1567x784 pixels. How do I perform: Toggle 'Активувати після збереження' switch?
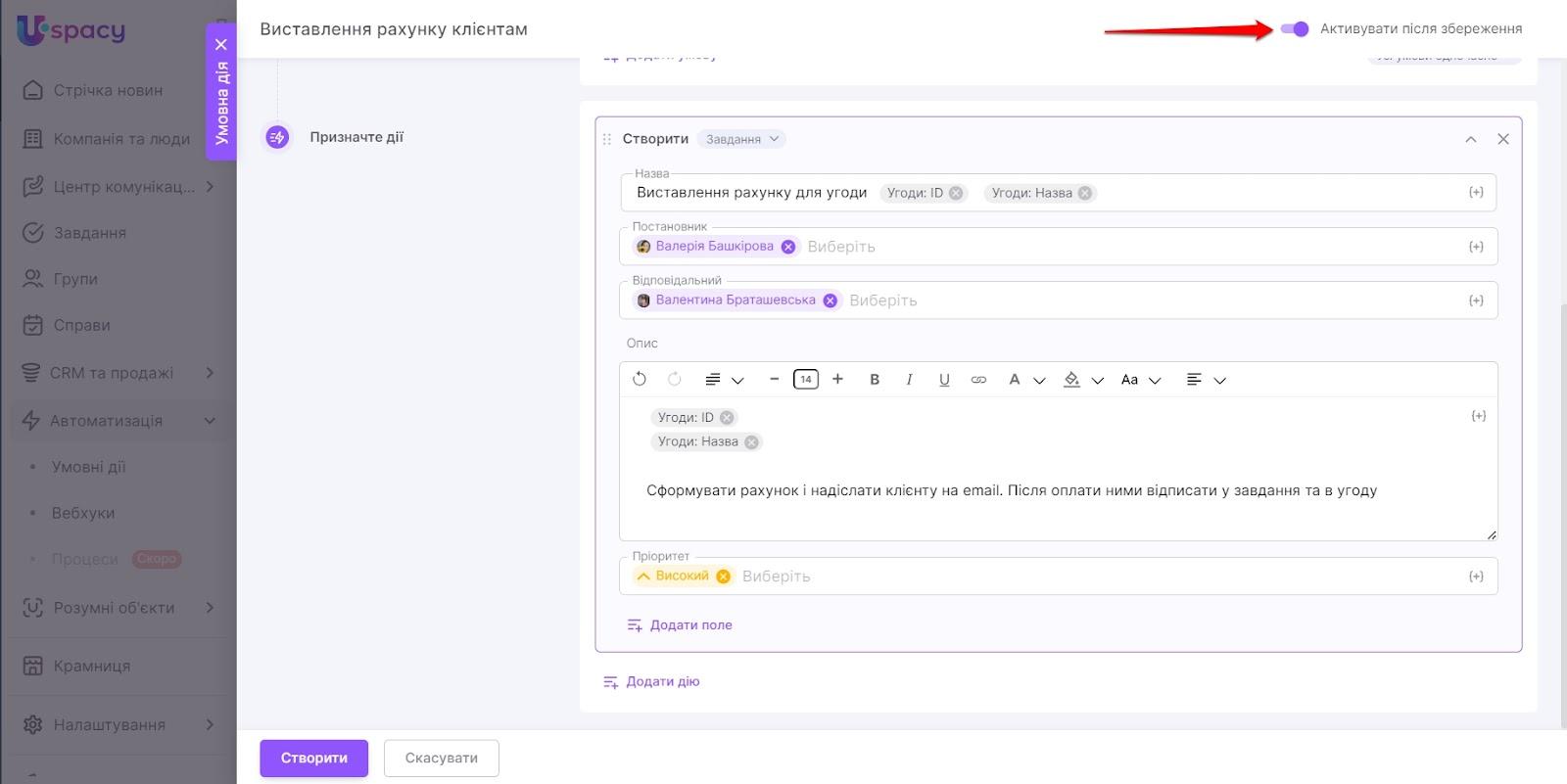coord(1294,29)
